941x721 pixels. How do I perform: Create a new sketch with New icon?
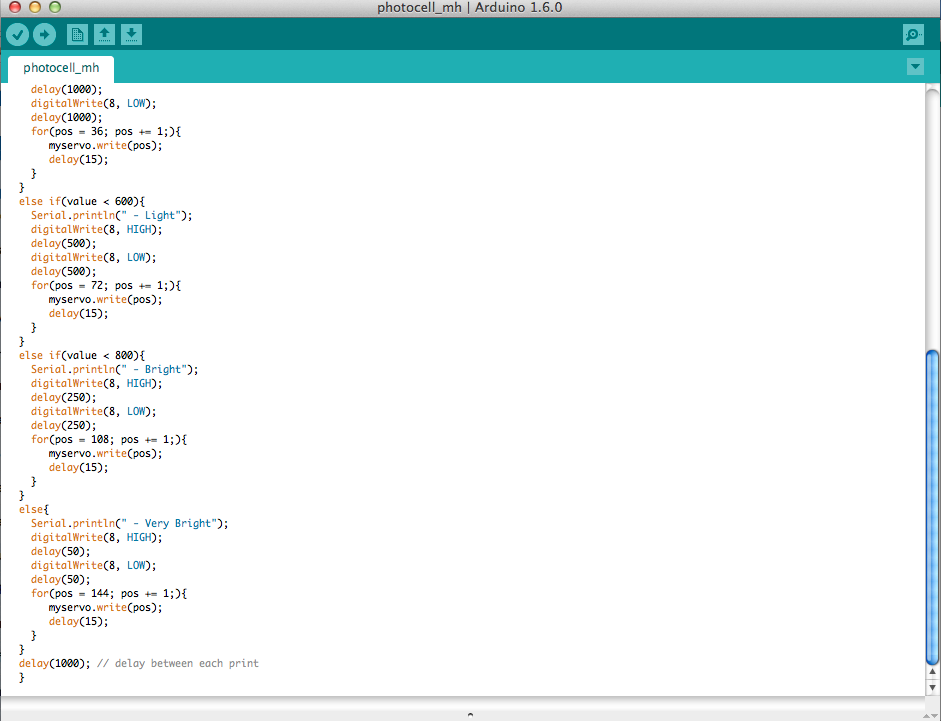(77, 35)
